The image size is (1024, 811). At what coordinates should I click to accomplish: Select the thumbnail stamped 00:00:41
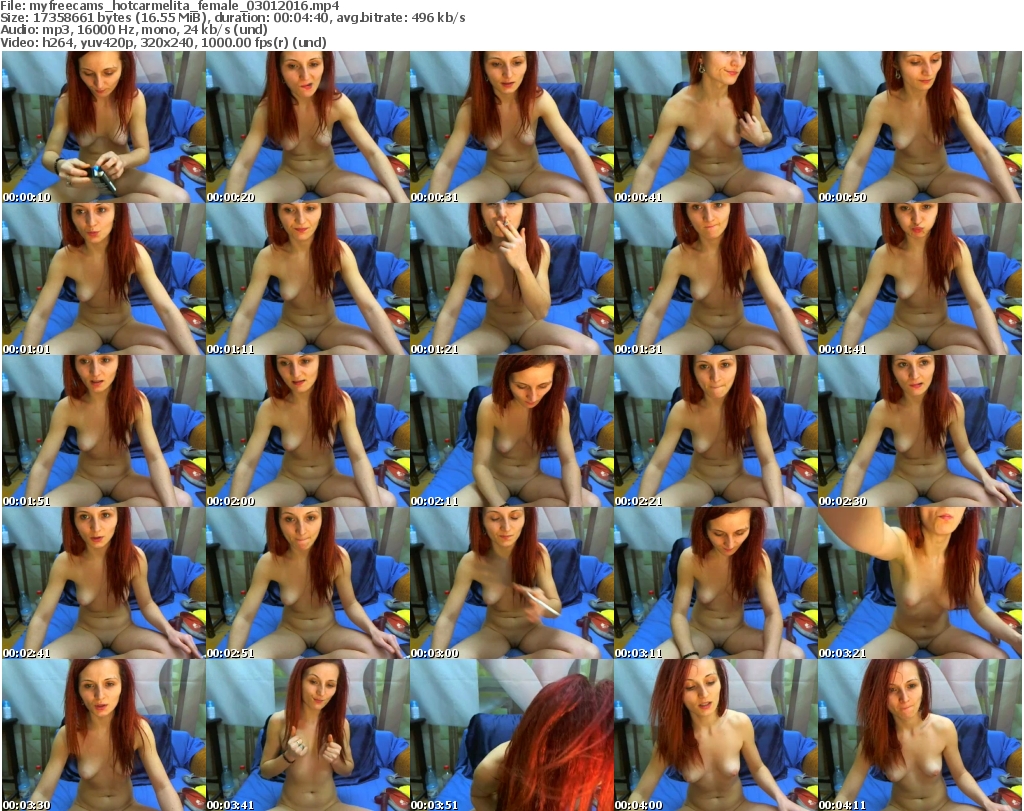(715, 127)
